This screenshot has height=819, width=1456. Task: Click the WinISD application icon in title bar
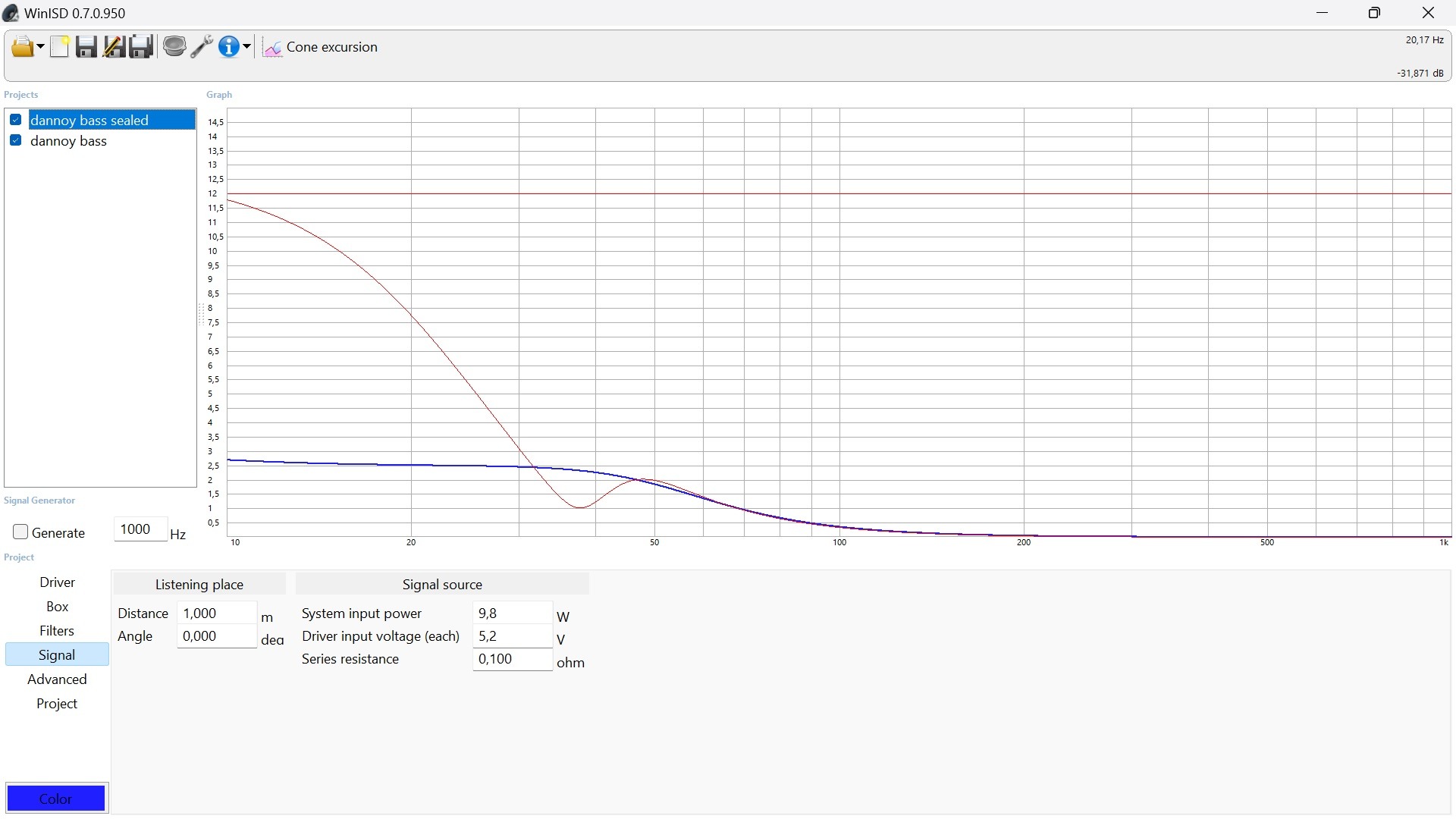point(11,13)
